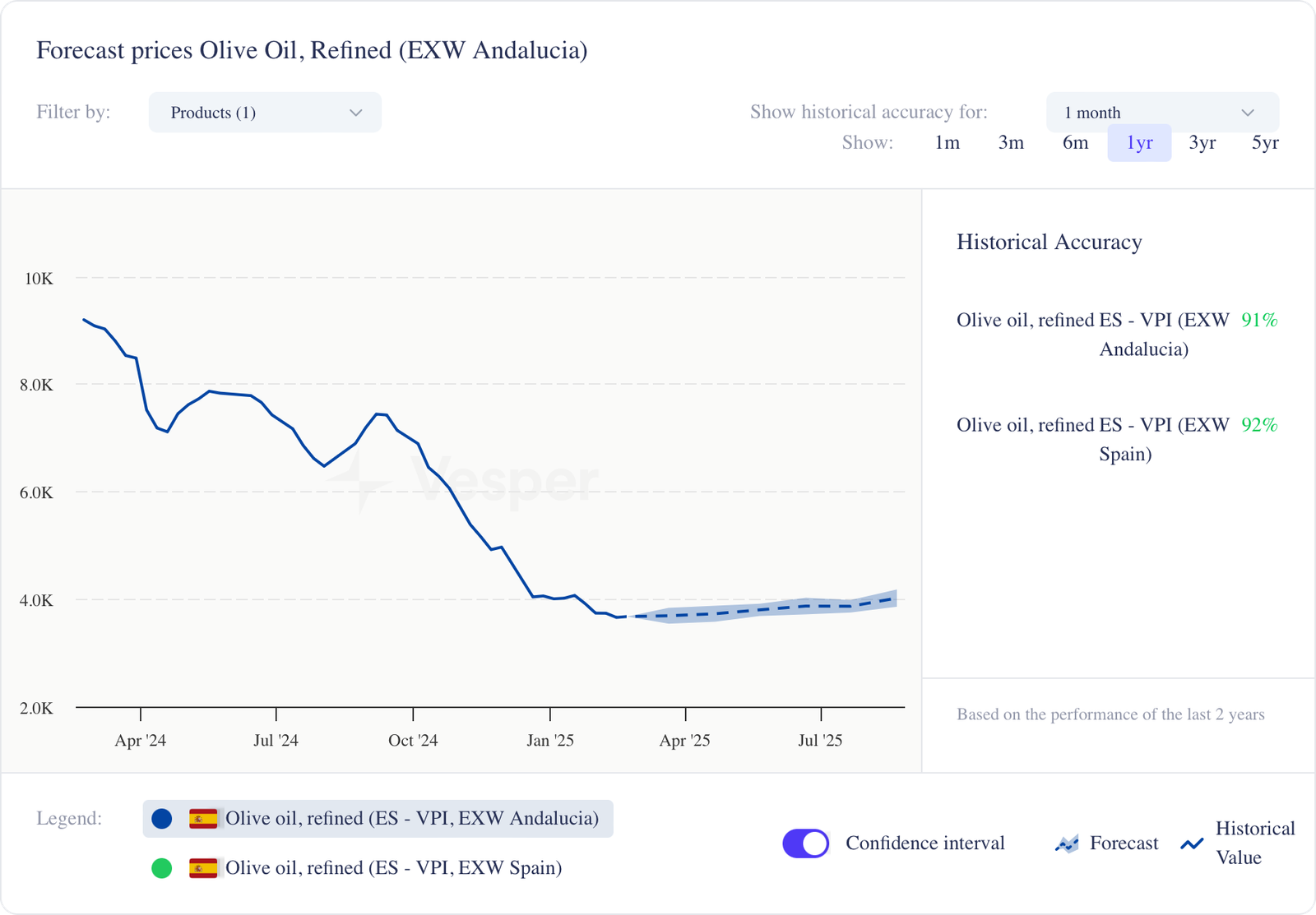The width and height of the screenshot is (1316, 915).
Task: Click the blue Andalucia color dot
Action: click(162, 819)
